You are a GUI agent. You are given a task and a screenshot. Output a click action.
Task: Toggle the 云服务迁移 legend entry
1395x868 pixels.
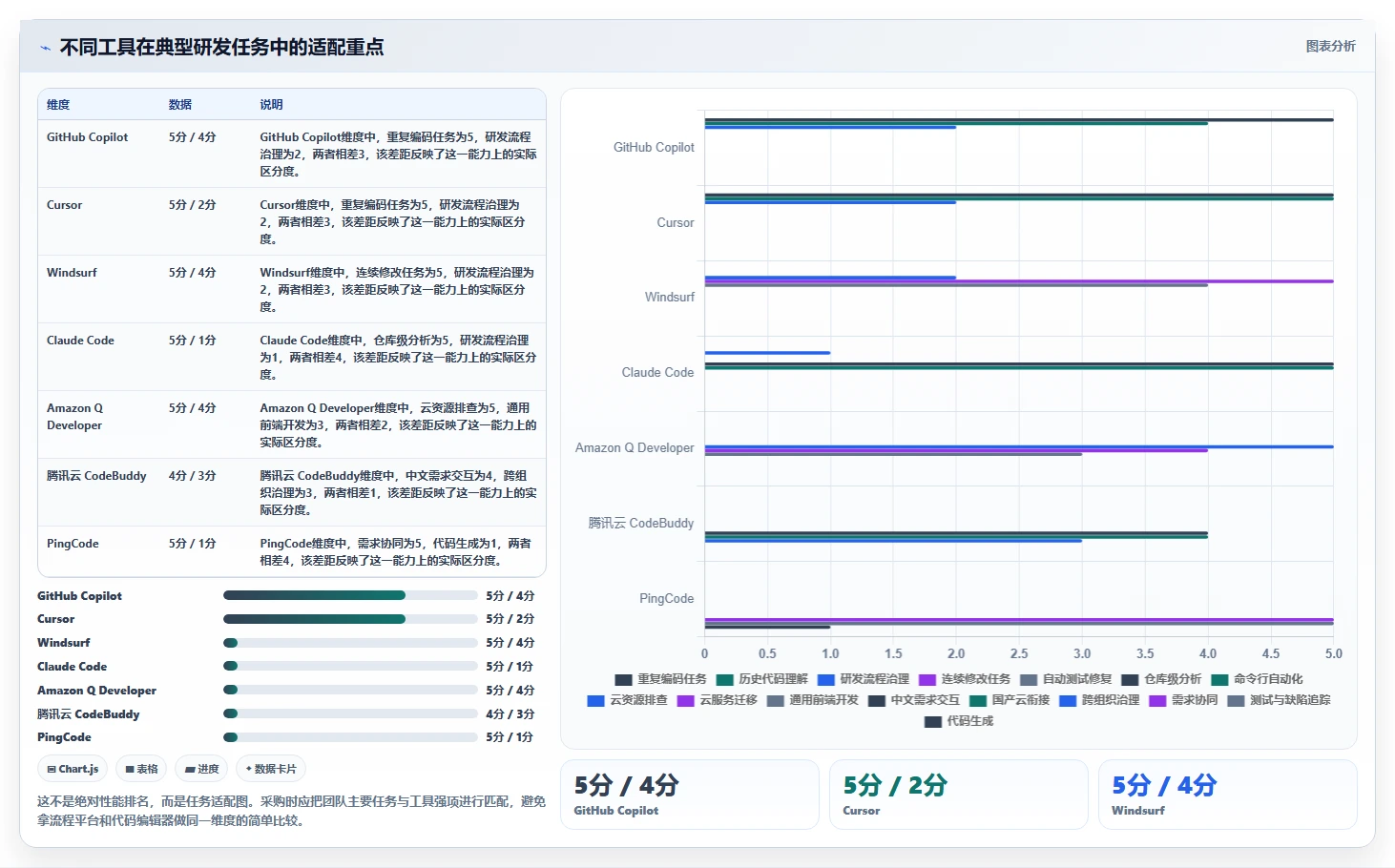pyautogui.click(x=718, y=700)
